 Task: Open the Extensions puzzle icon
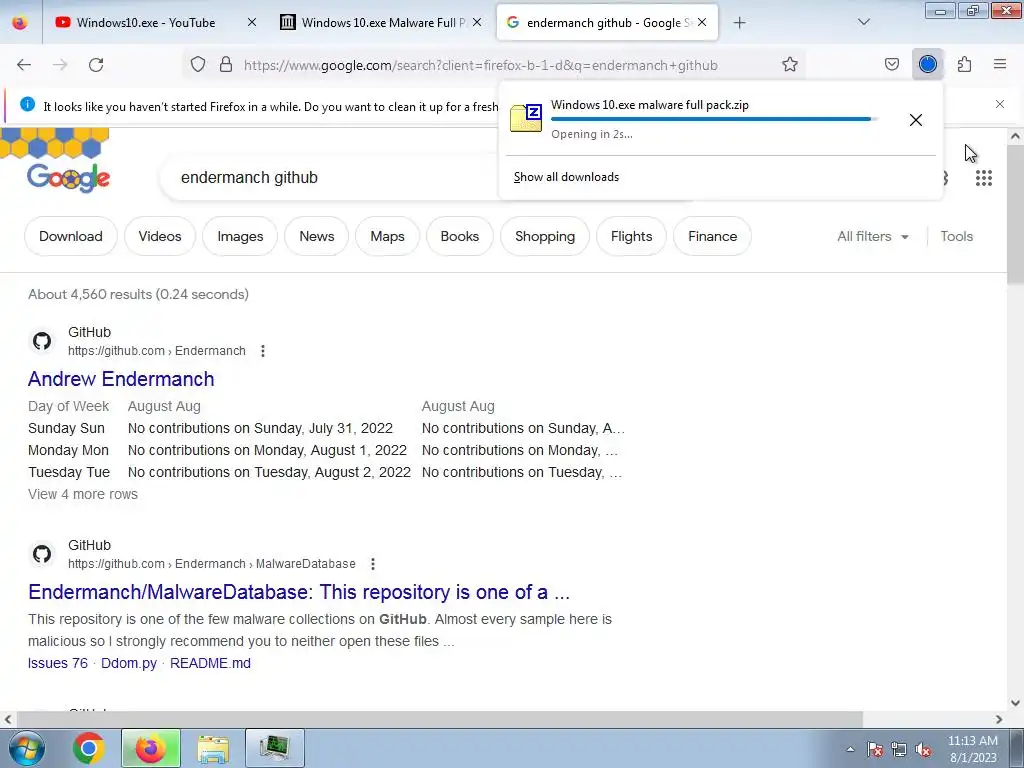pos(965,65)
